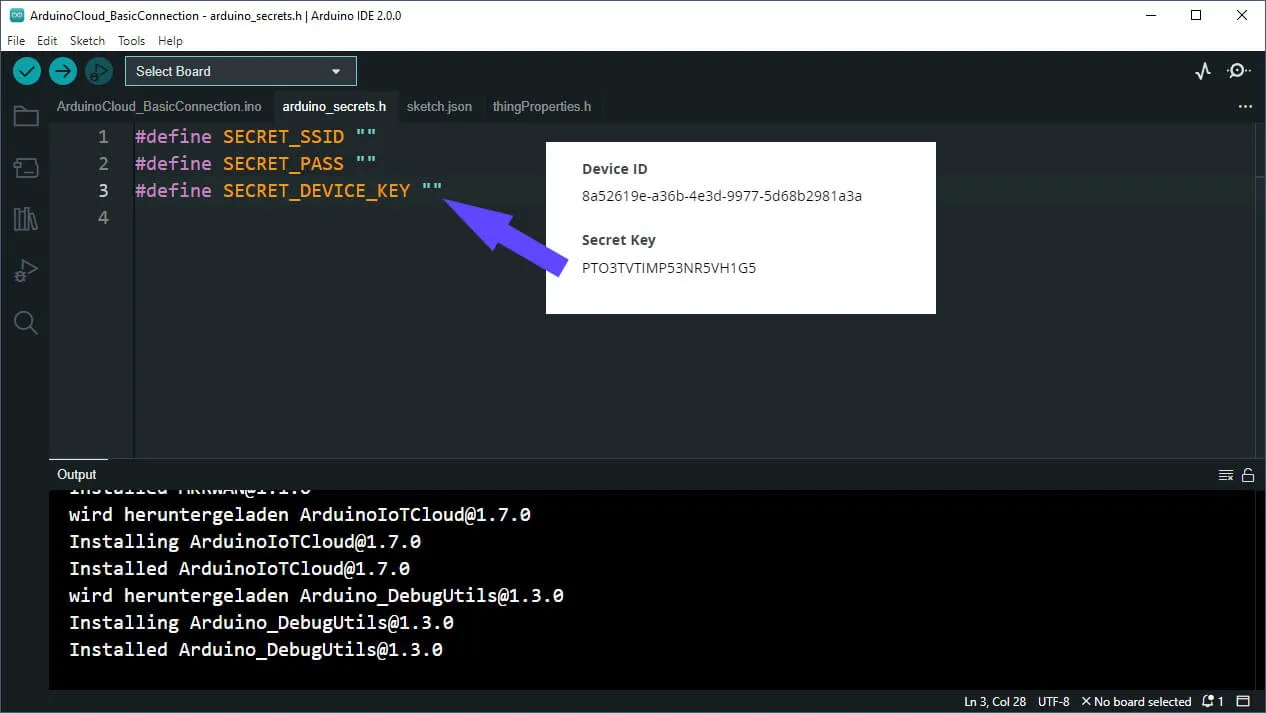1266x713 pixels.
Task: Click the notifications bell in status bar
Action: point(1212,701)
